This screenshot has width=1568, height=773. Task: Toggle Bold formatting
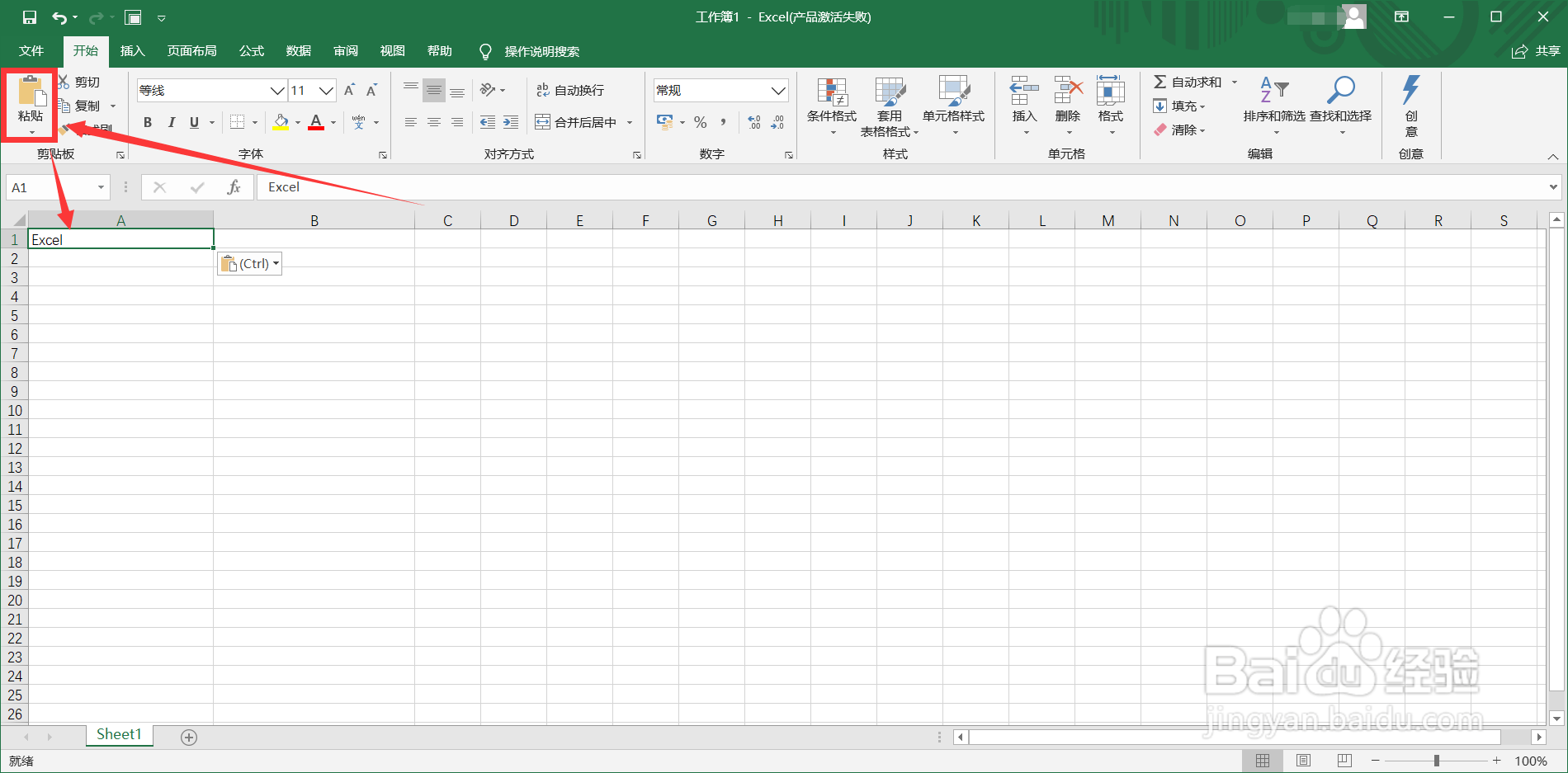point(148,122)
